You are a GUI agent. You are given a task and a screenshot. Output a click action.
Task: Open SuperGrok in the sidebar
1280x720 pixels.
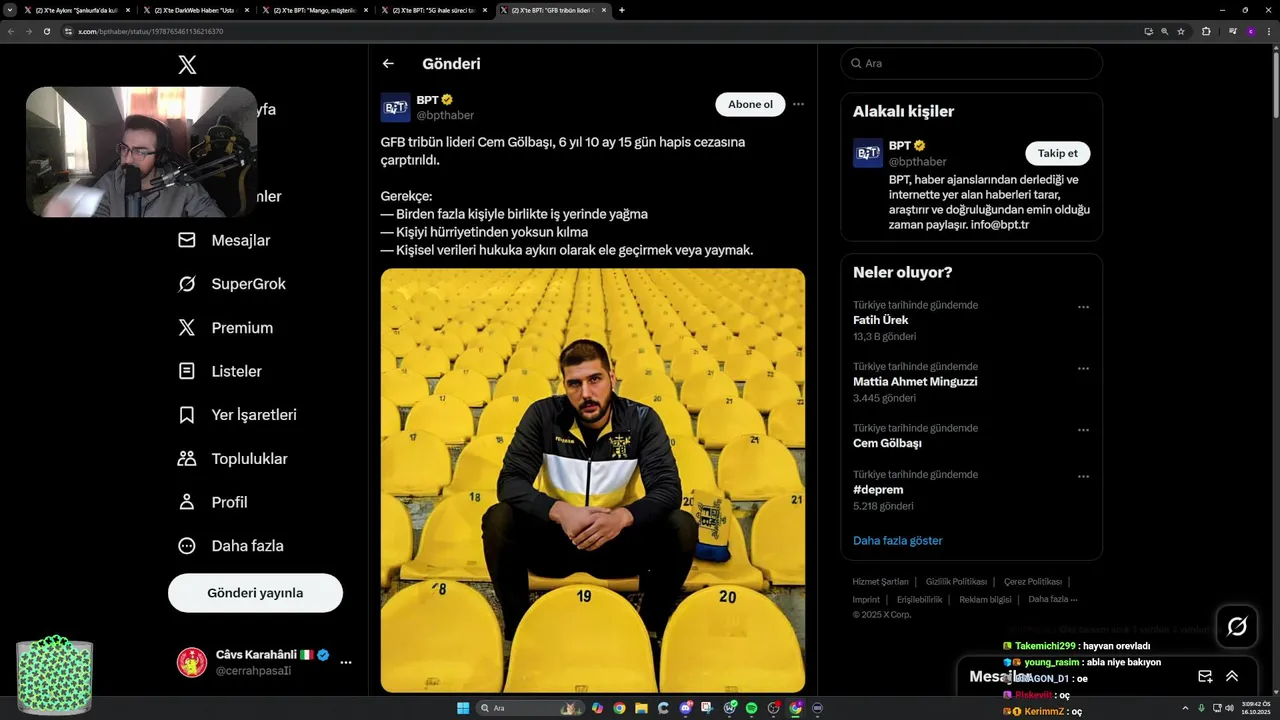[232, 284]
